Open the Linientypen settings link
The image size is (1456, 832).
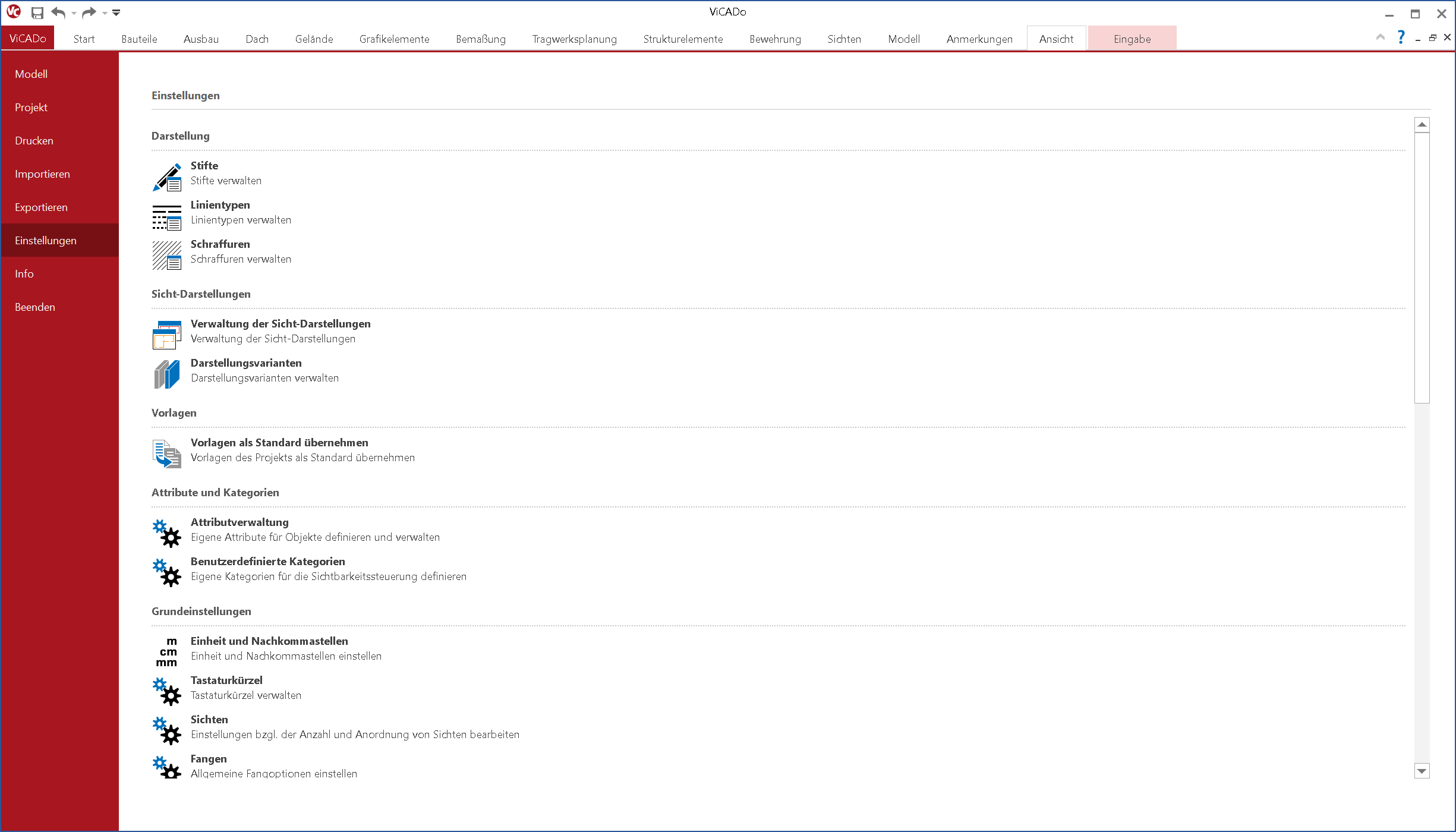click(x=220, y=205)
